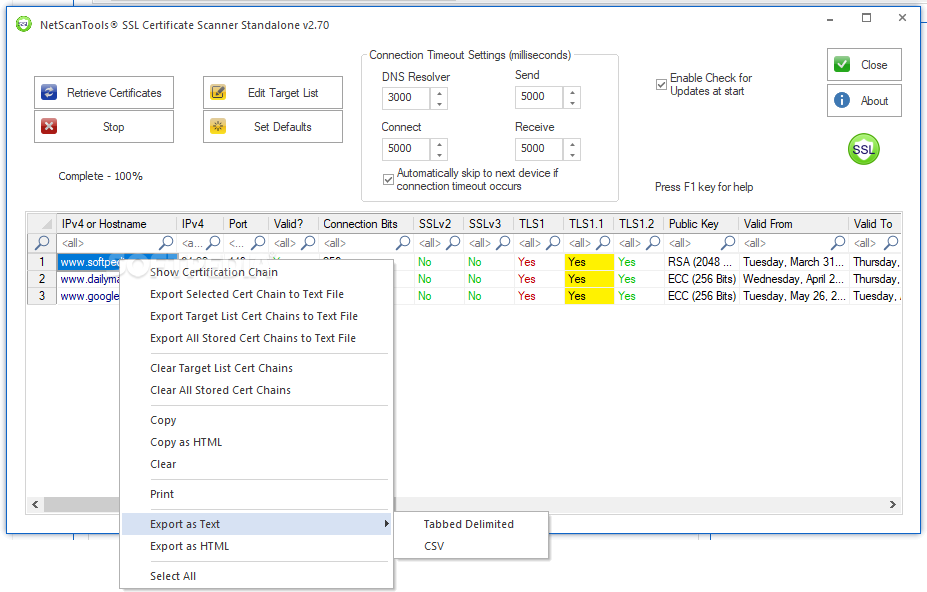Click the DNS Resolver 3000 field
The width and height of the screenshot is (927, 592).
(x=407, y=98)
